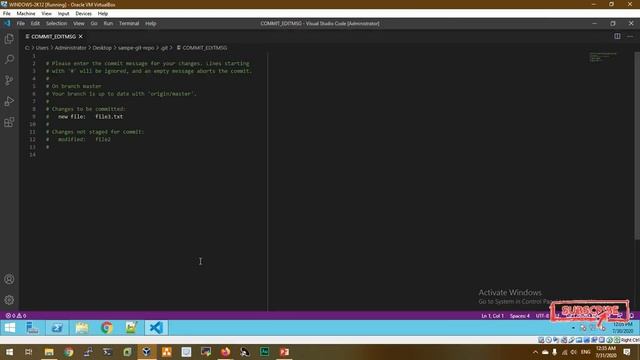
Task: Open host Task View
Action: [29, 352]
